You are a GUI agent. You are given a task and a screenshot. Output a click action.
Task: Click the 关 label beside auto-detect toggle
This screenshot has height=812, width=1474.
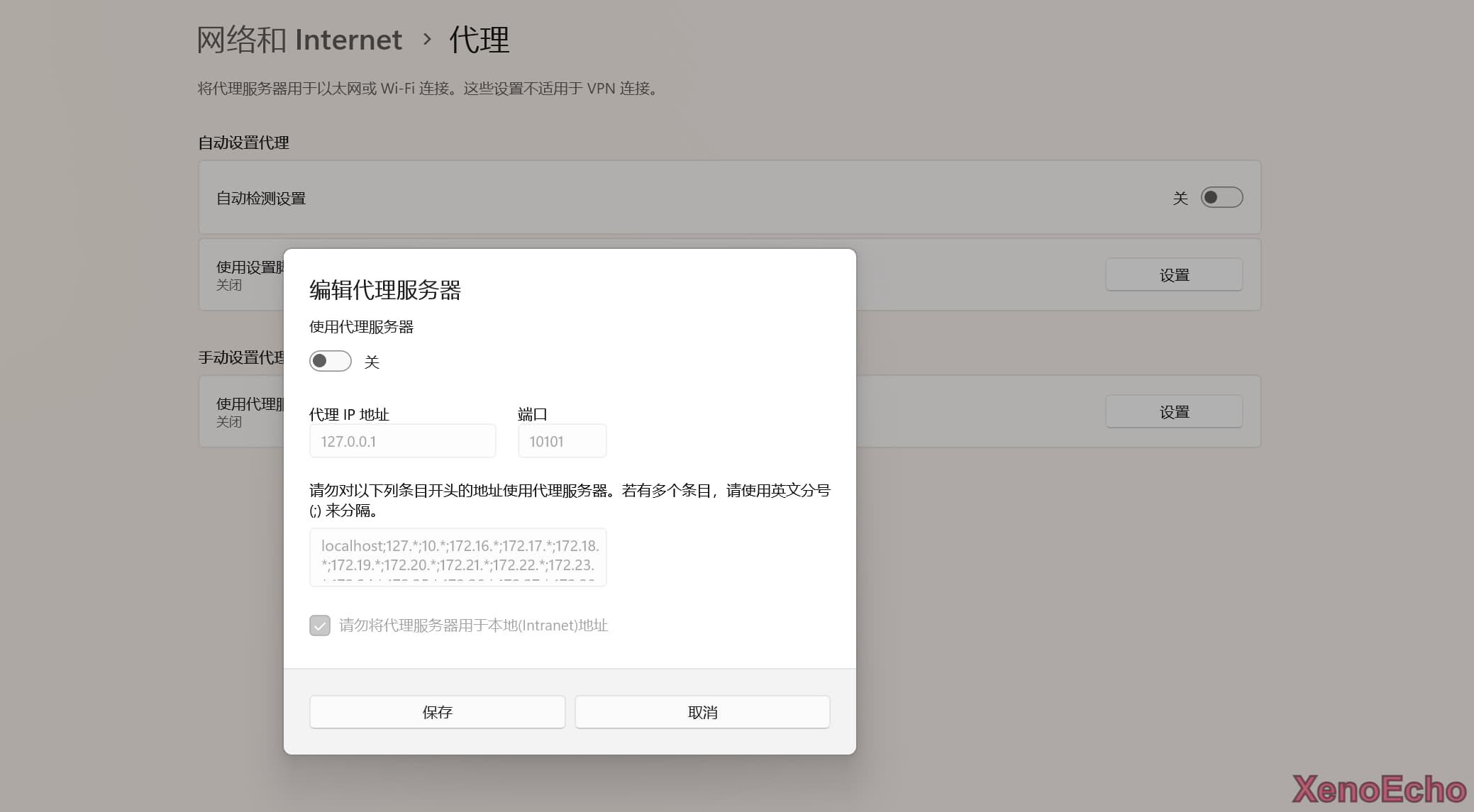(x=1180, y=199)
